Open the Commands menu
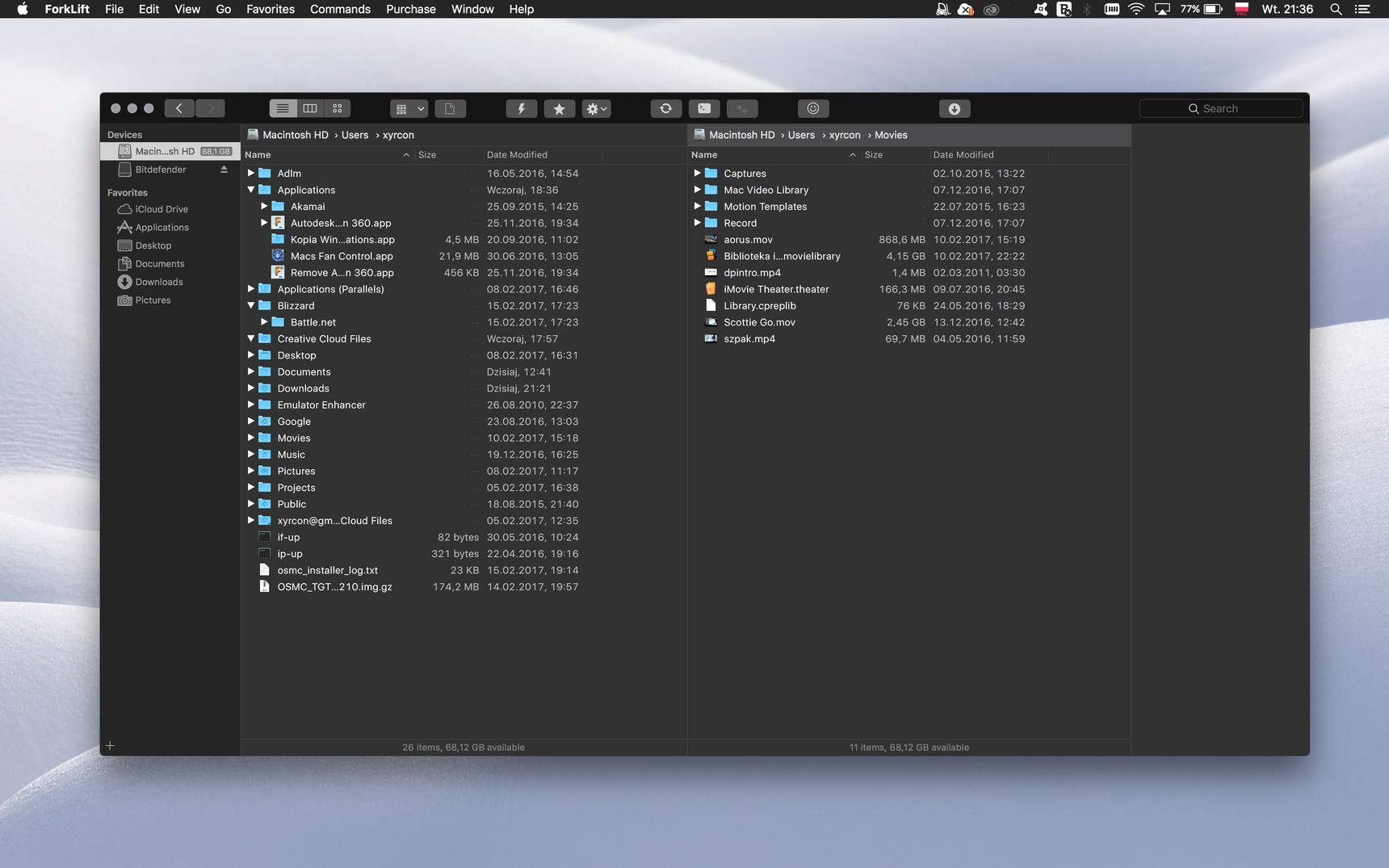The width and height of the screenshot is (1389, 868). coord(340,9)
